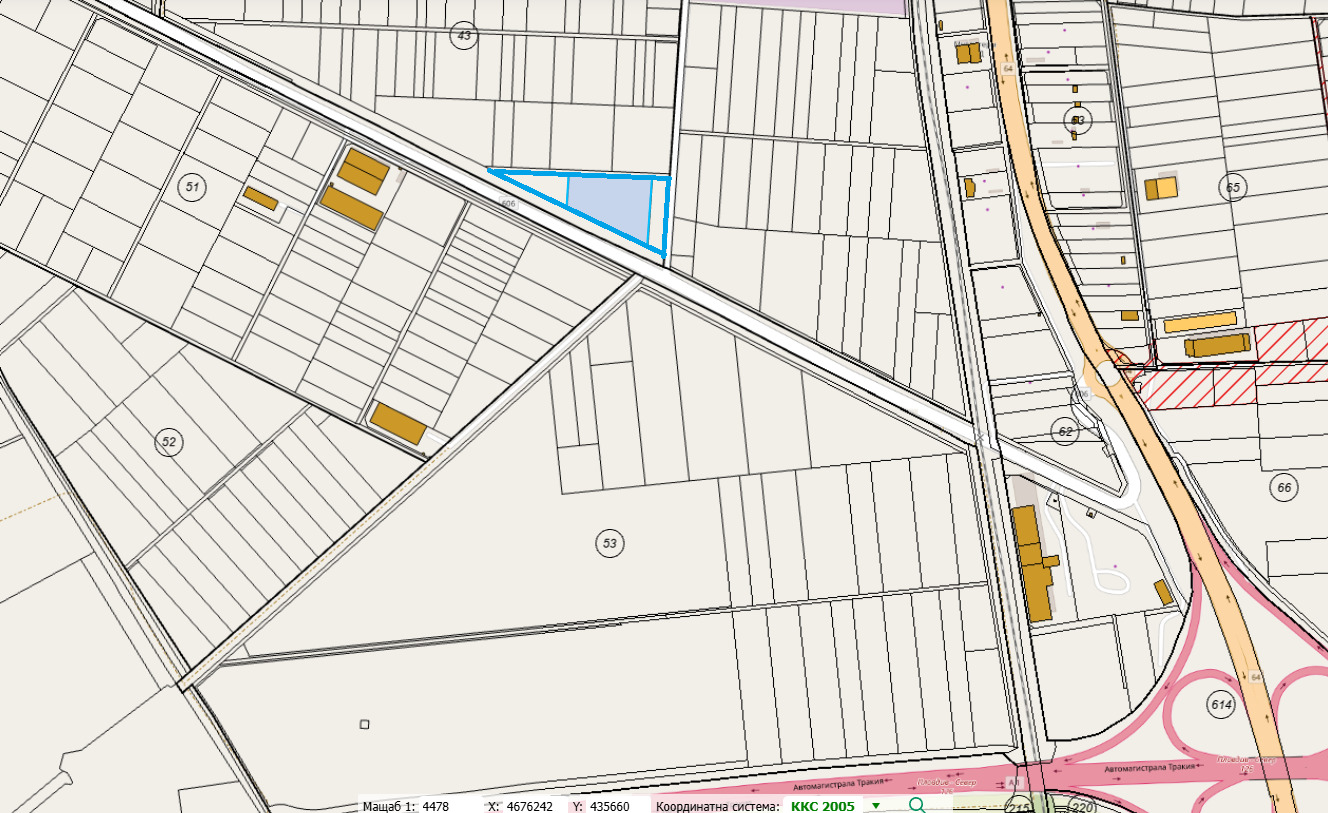
Task: Select the Y coordinate value 435660
Action: [x=610, y=806]
